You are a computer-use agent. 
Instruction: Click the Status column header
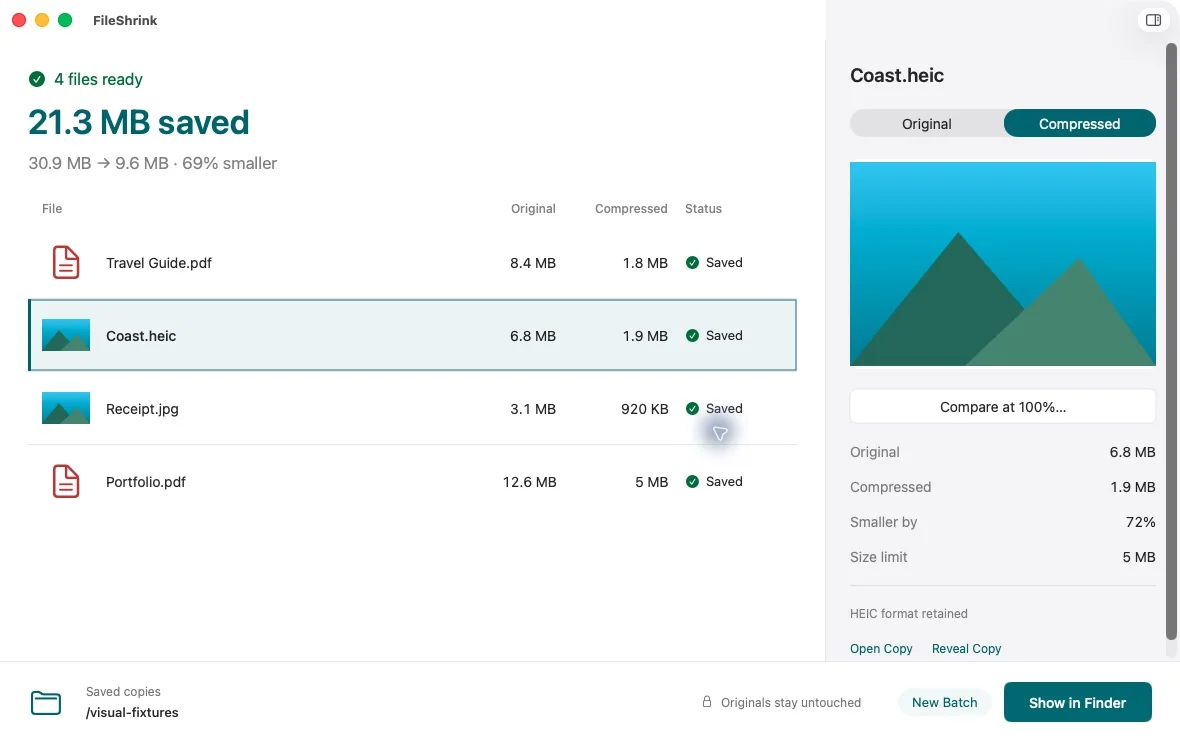pos(703,208)
